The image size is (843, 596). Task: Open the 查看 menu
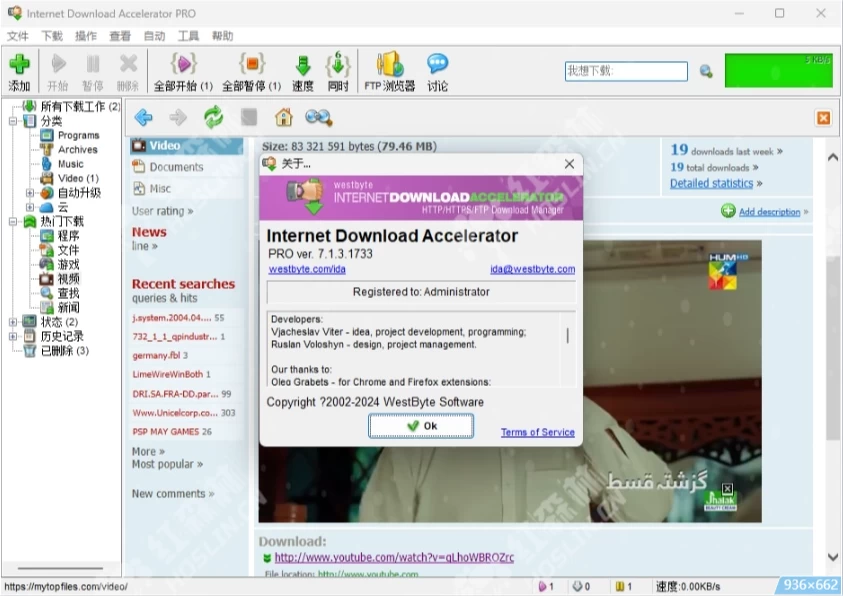click(120, 36)
